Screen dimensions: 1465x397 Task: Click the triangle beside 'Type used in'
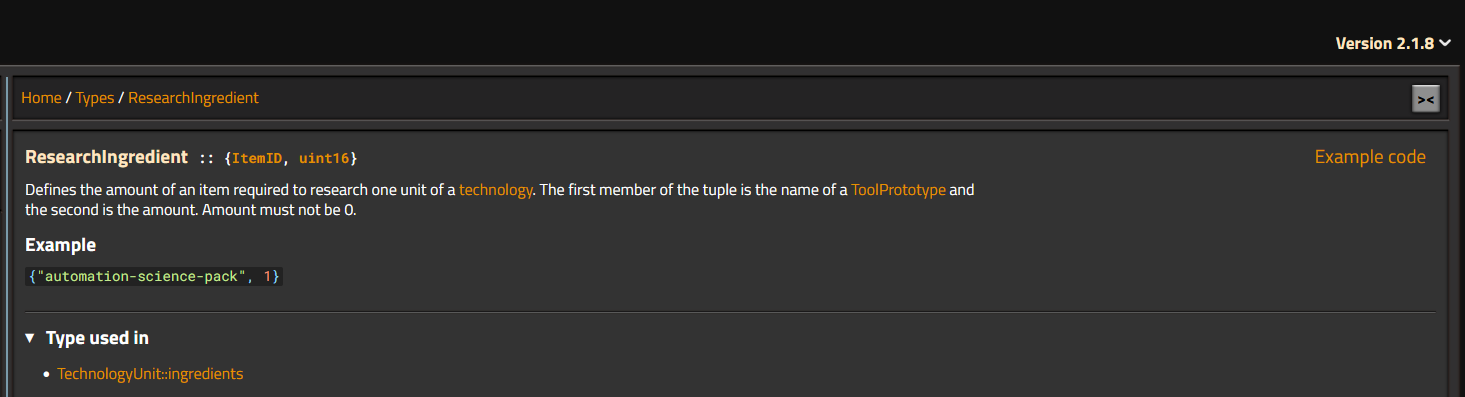tap(30, 338)
